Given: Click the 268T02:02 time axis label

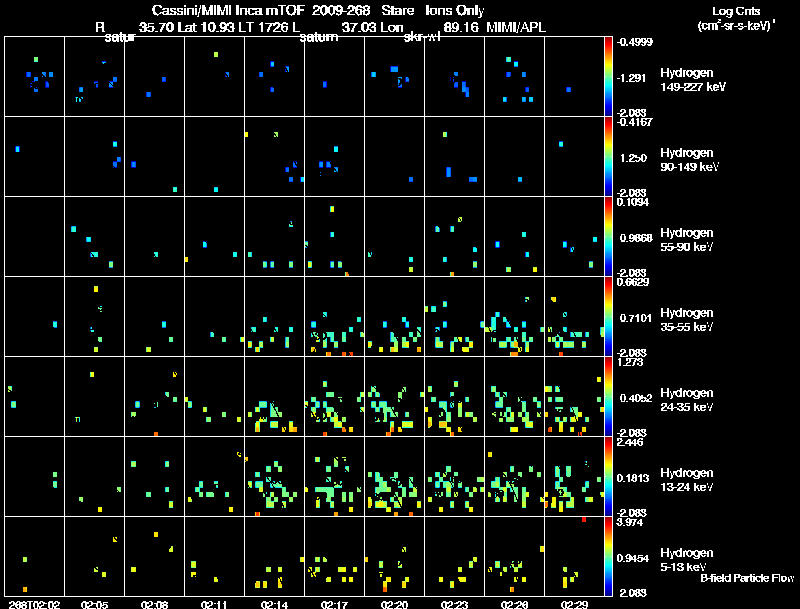Looking at the screenshot, I should [34, 604].
